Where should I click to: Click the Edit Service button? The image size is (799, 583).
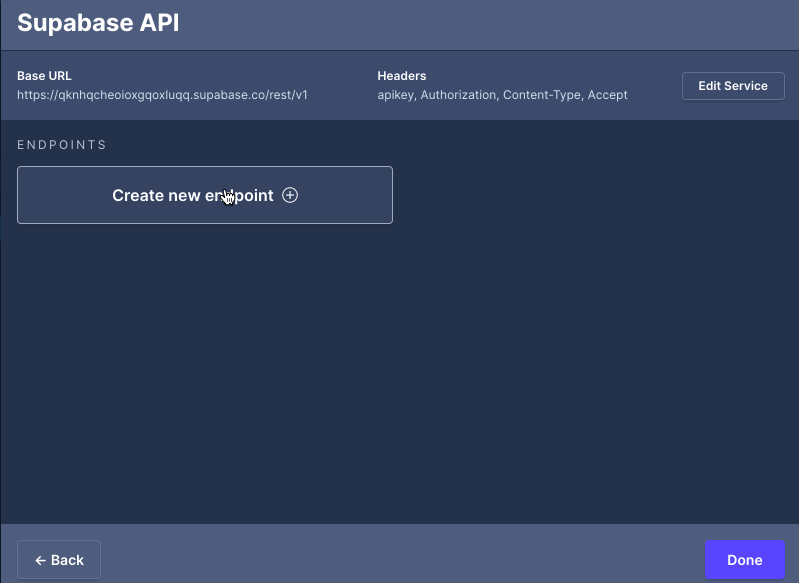(x=733, y=86)
